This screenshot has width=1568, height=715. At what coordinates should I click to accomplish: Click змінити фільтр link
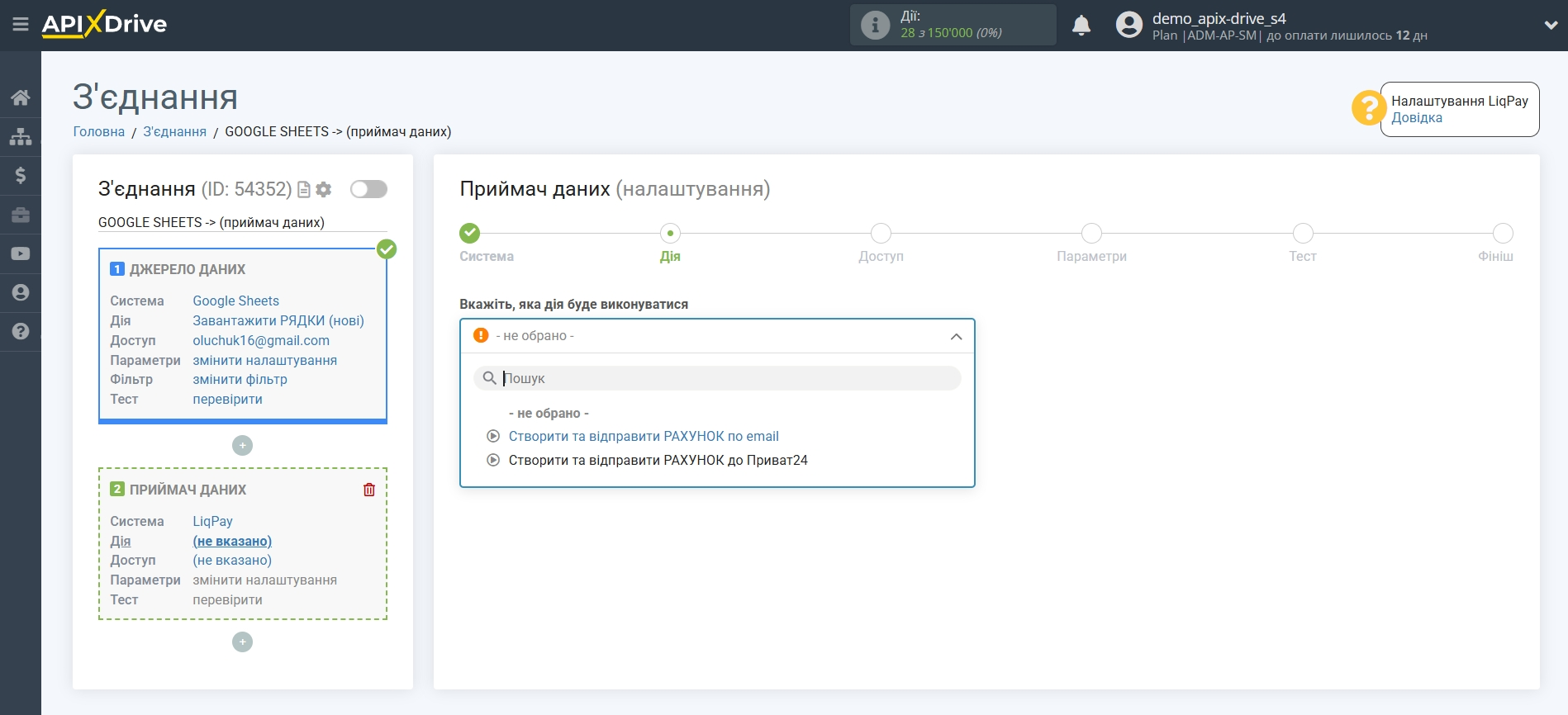(x=240, y=380)
